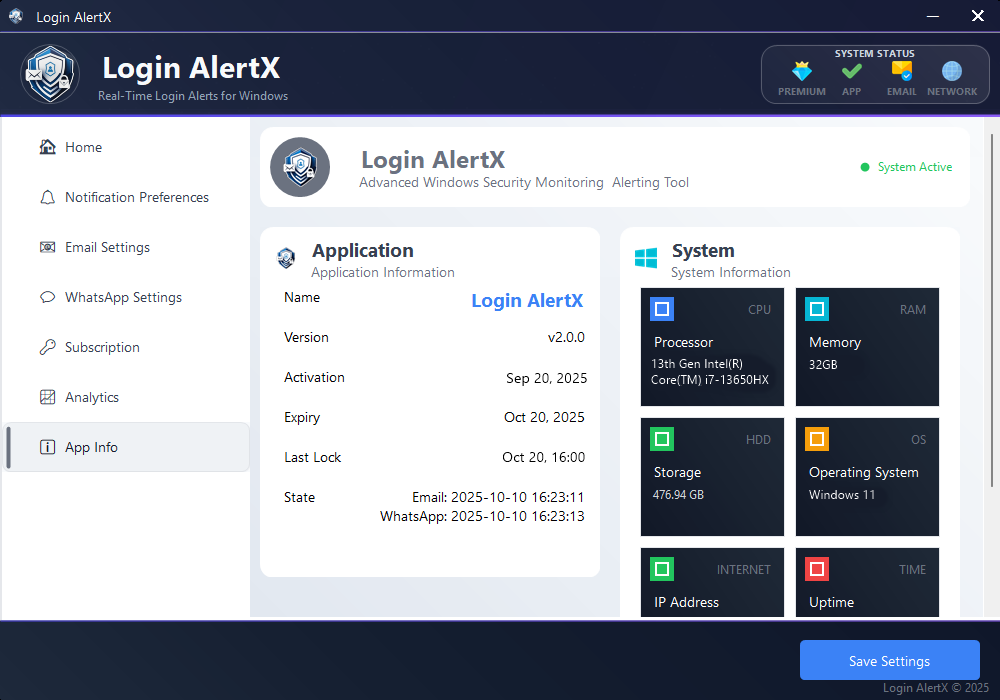The image size is (1000, 700).
Task: Click the blue CPU icon on Processor card
Action: click(662, 309)
